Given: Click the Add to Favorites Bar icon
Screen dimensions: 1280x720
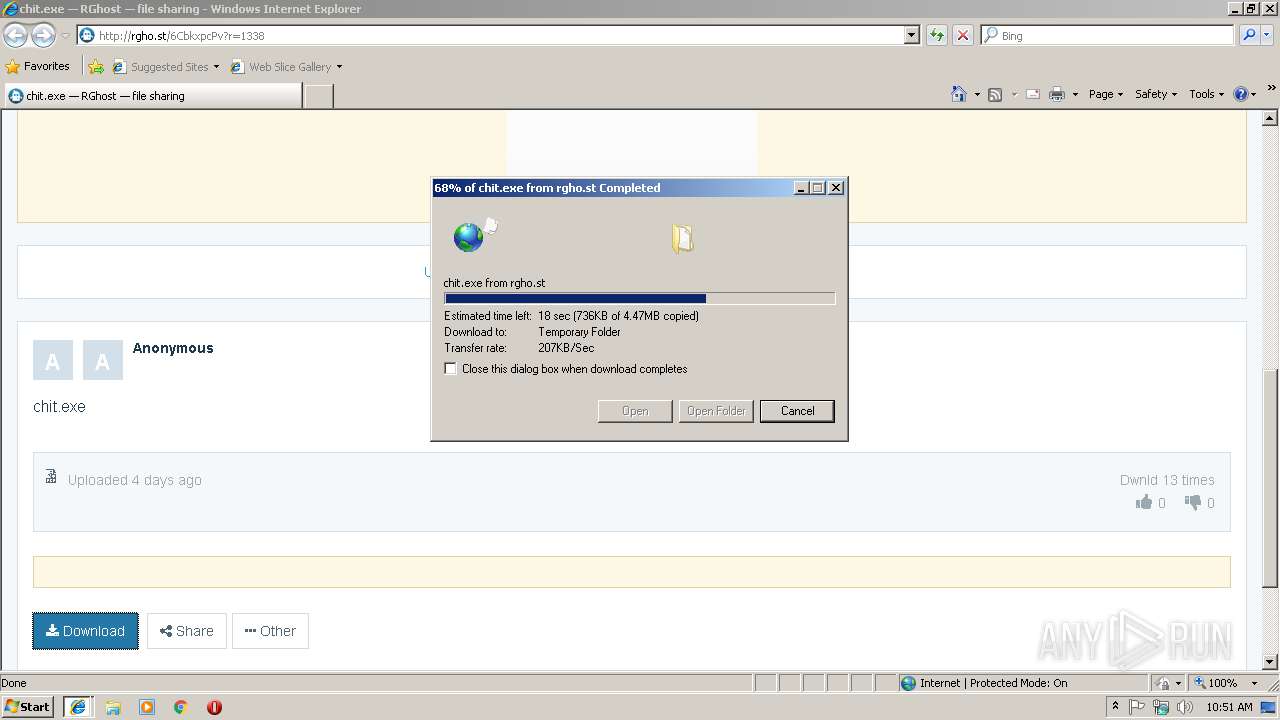Looking at the screenshot, I should coord(96,67).
